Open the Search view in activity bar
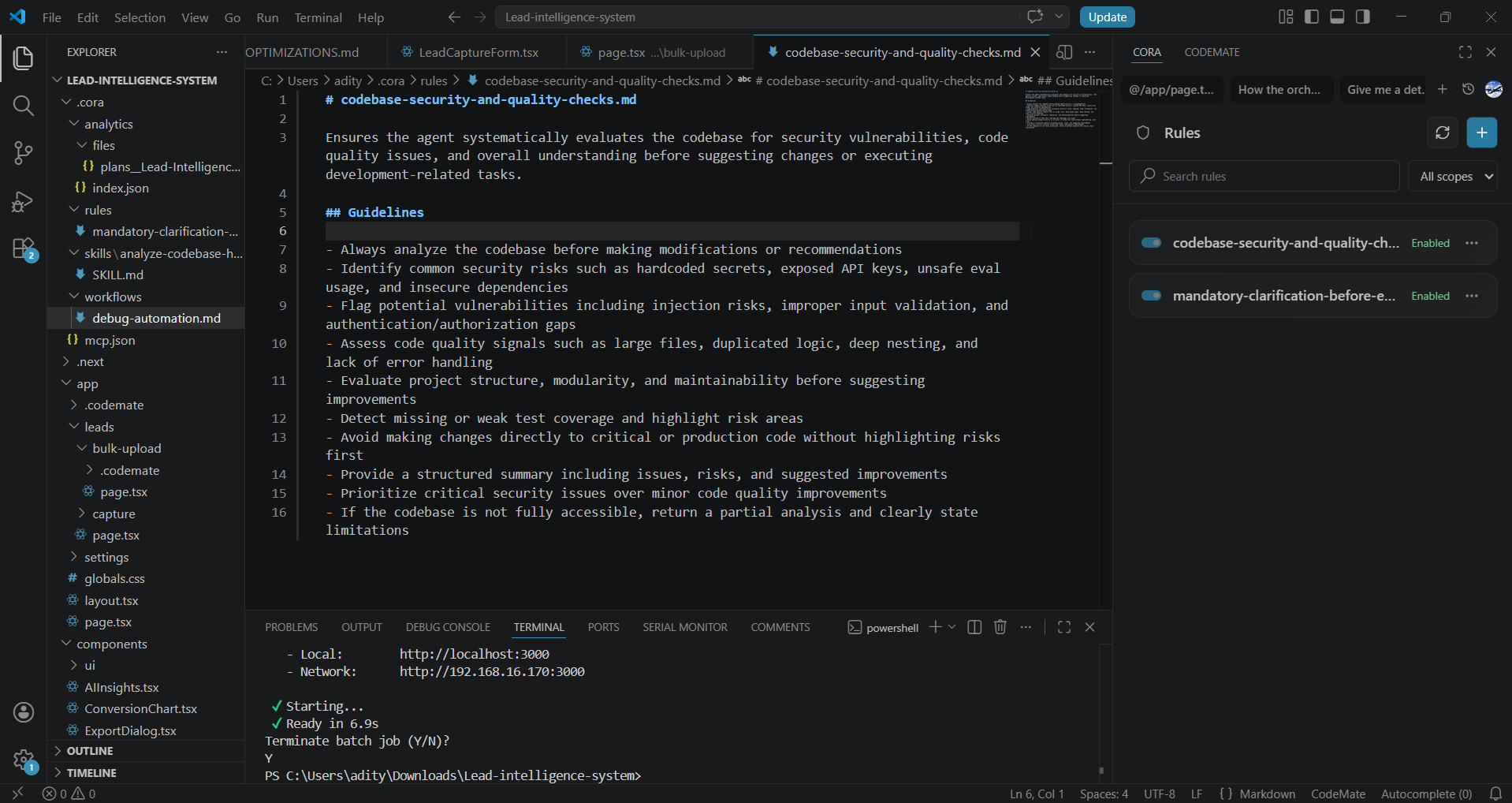 pyautogui.click(x=24, y=106)
